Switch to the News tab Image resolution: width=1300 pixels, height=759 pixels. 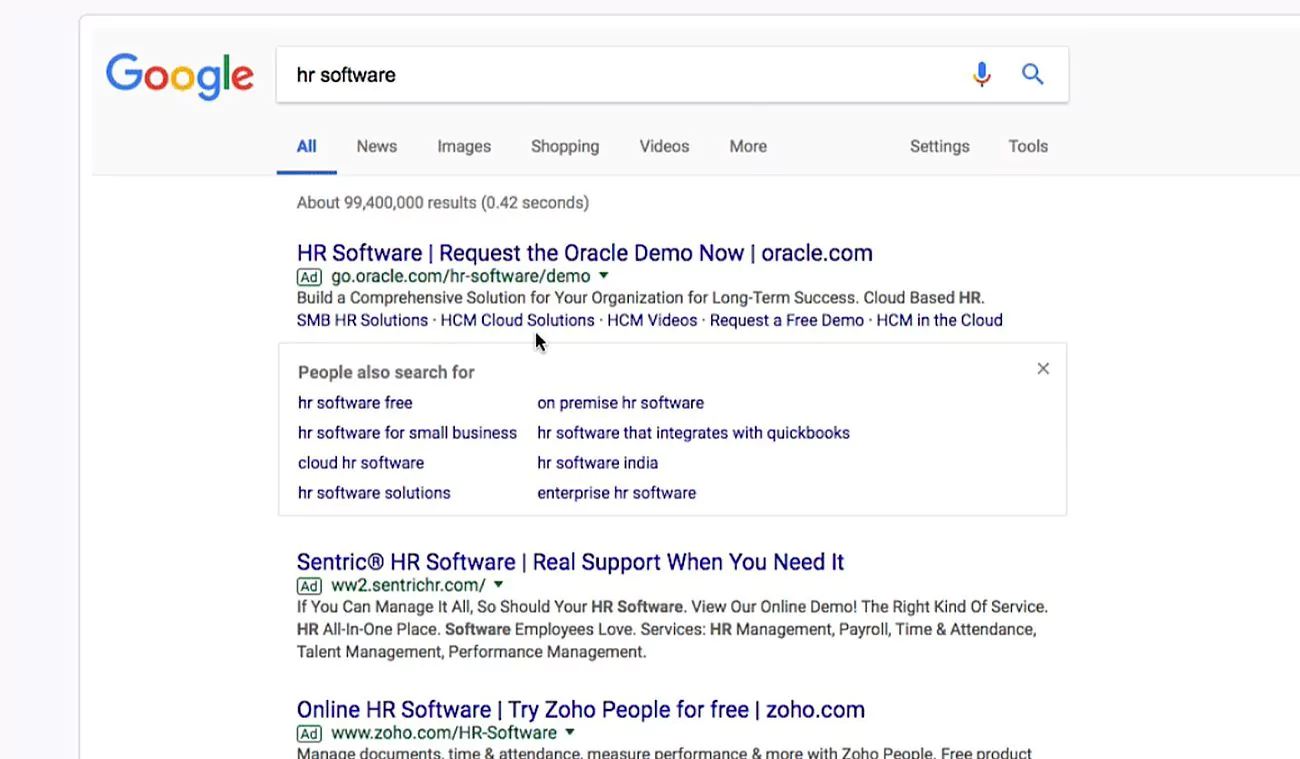(x=377, y=146)
